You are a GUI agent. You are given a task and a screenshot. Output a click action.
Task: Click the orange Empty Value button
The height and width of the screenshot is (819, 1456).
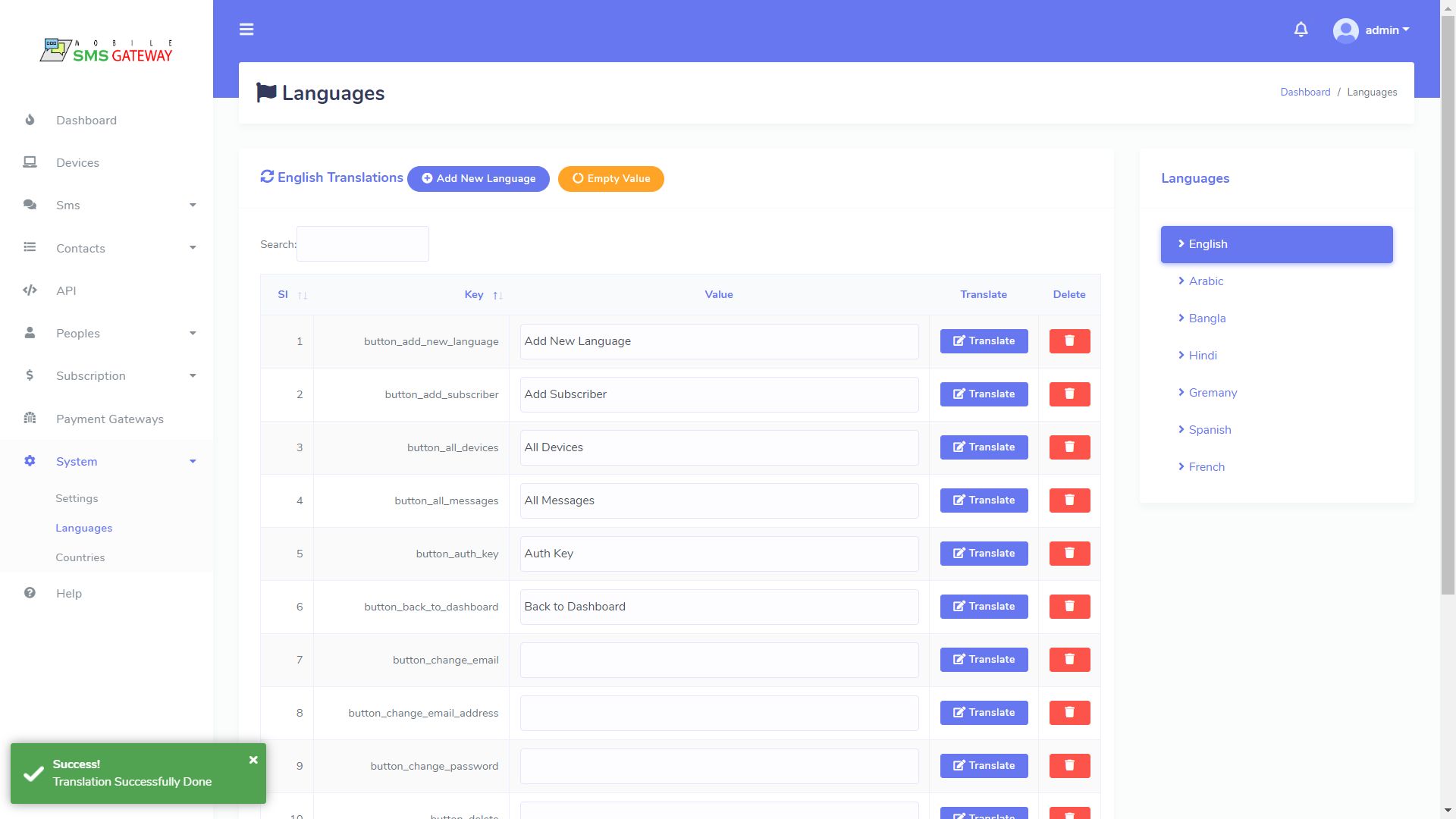(610, 179)
